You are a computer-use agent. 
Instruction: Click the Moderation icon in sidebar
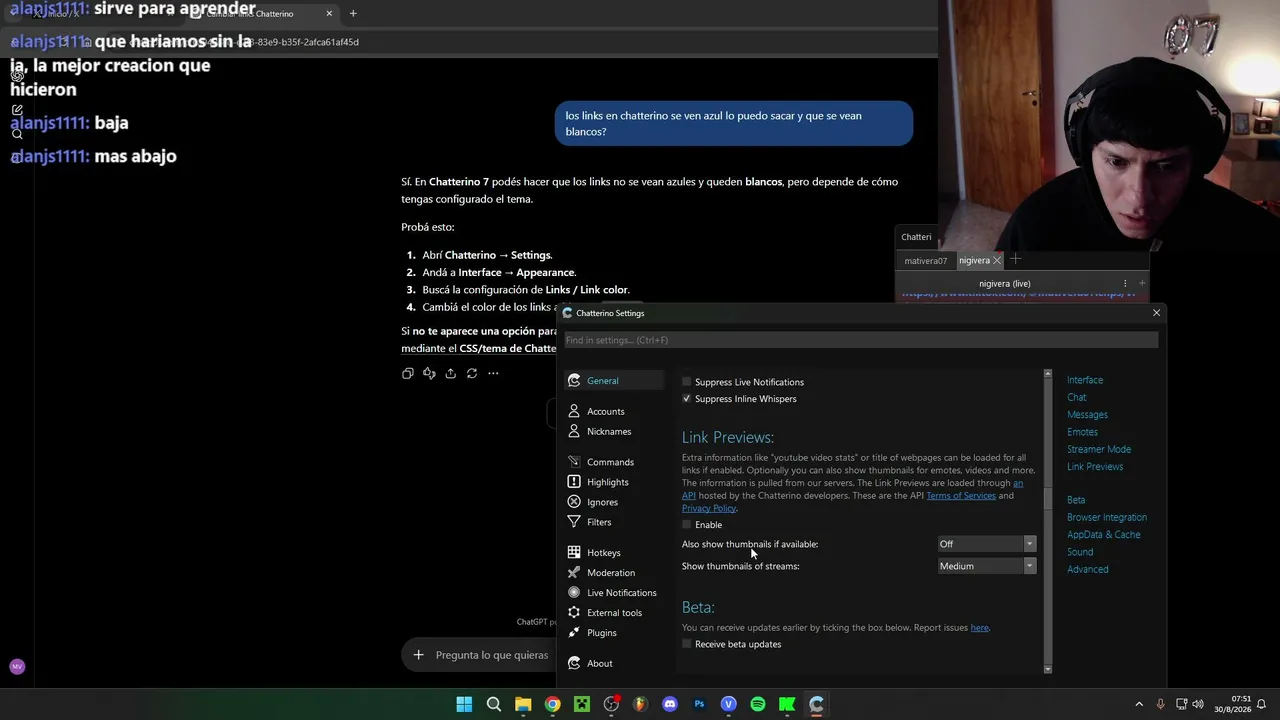pos(574,573)
